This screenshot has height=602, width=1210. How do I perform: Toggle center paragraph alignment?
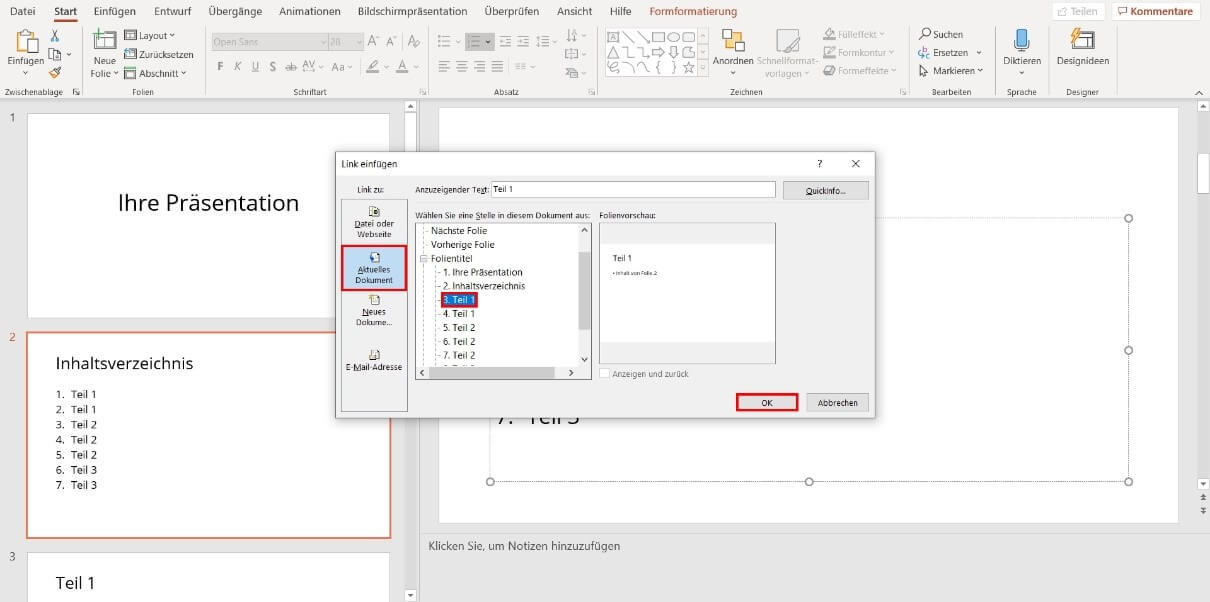pos(461,67)
